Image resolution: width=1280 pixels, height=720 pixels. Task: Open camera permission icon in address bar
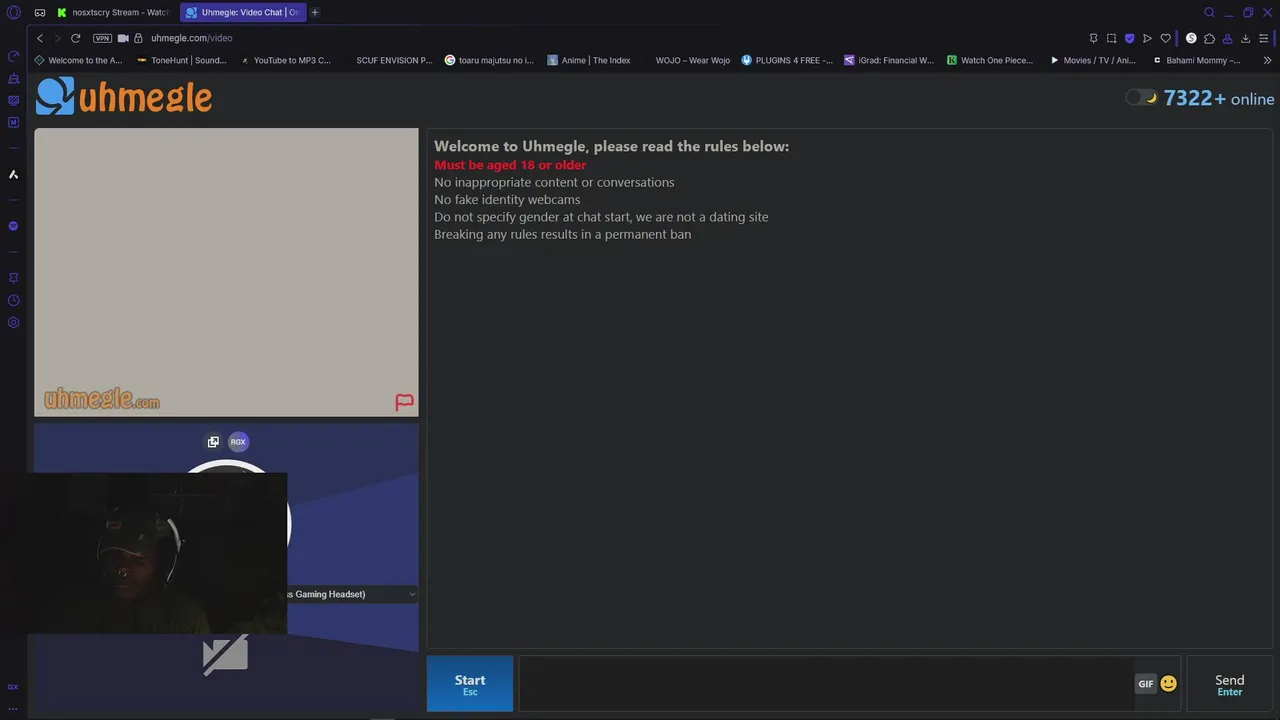[123, 38]
